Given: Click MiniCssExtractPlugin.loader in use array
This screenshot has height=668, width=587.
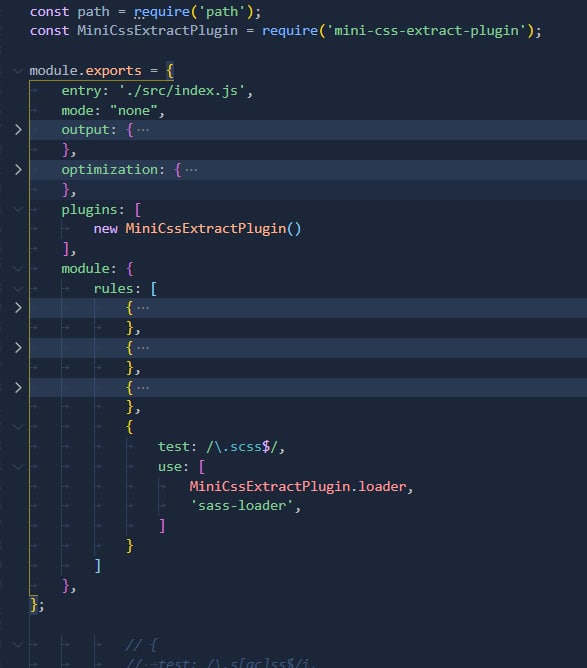Looking at the screenshot, I should click(298, 486).
